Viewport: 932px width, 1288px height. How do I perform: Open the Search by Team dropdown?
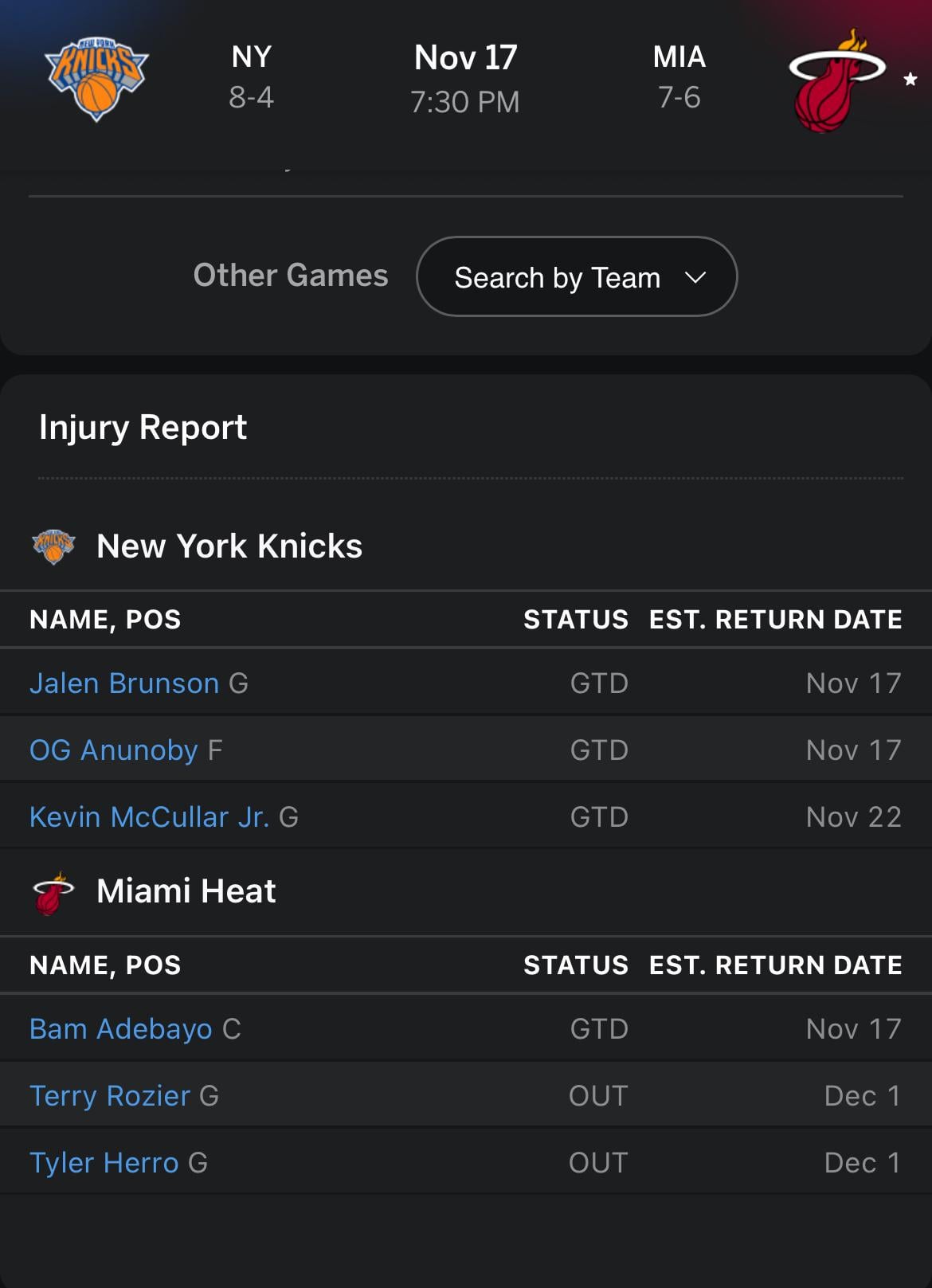click(x=576, y=276)
